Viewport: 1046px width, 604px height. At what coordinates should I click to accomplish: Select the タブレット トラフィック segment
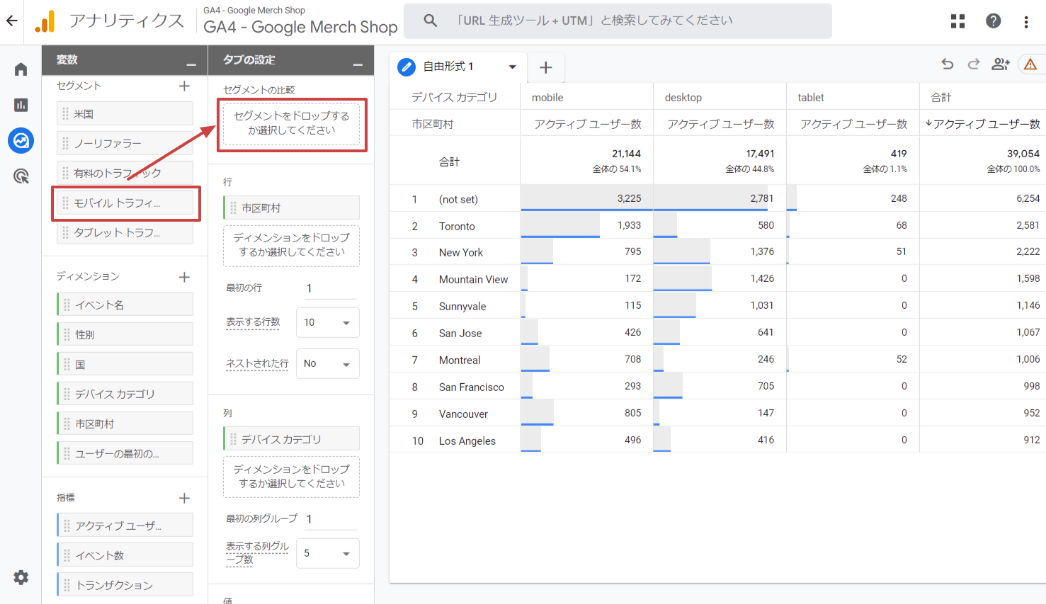point(125,233)
